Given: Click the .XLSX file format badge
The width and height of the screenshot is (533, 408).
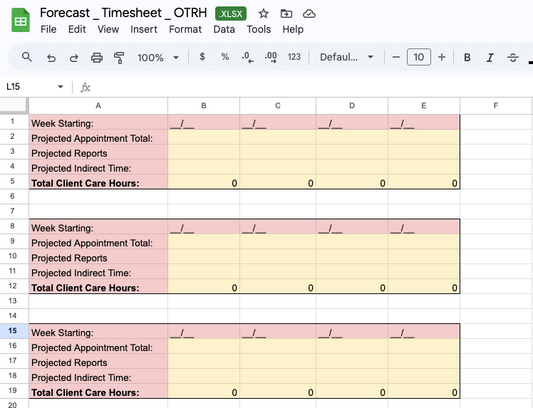Looking at the screenshot, I should (231, 14).
